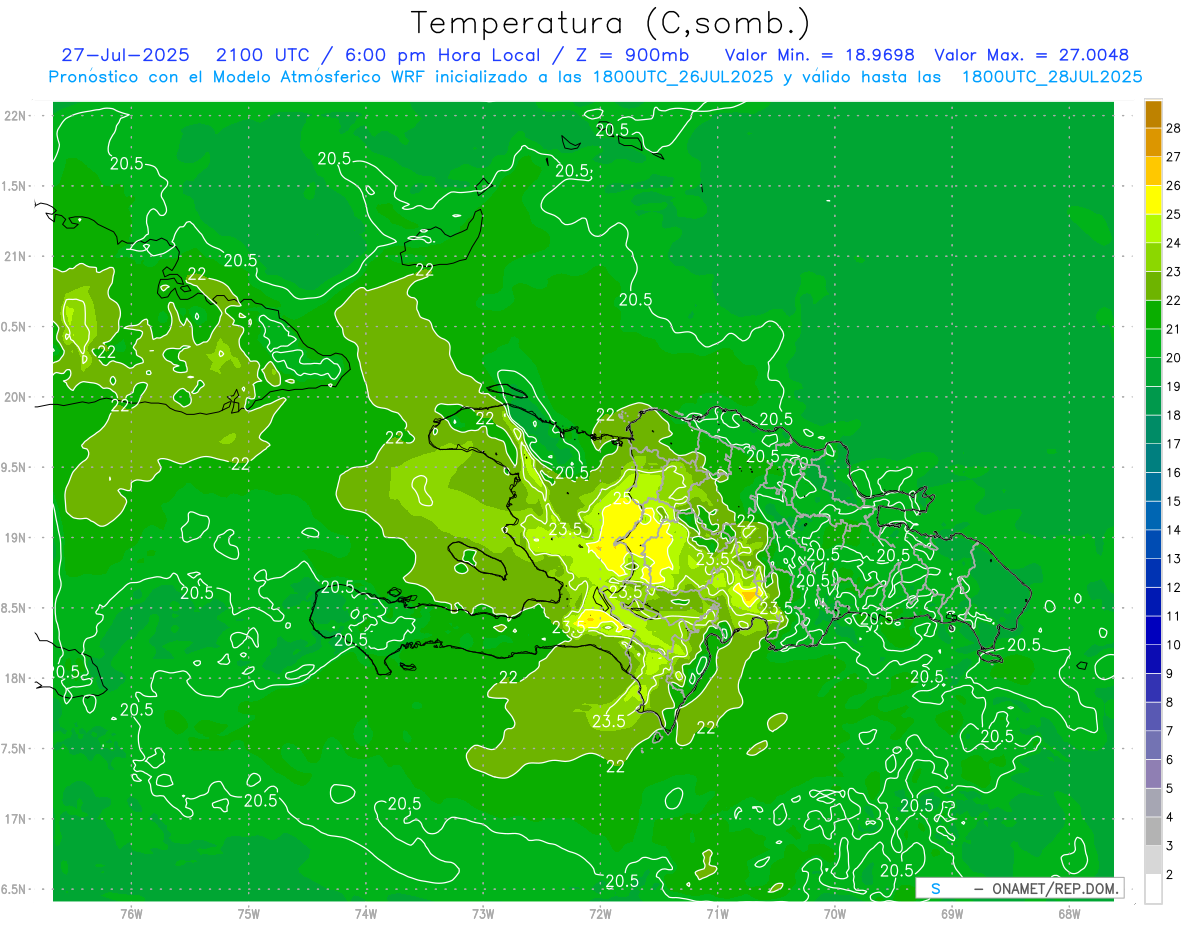Click the dark blue swatch between 10 and 11
The image size is (1200, 927).
[1153, 631]
